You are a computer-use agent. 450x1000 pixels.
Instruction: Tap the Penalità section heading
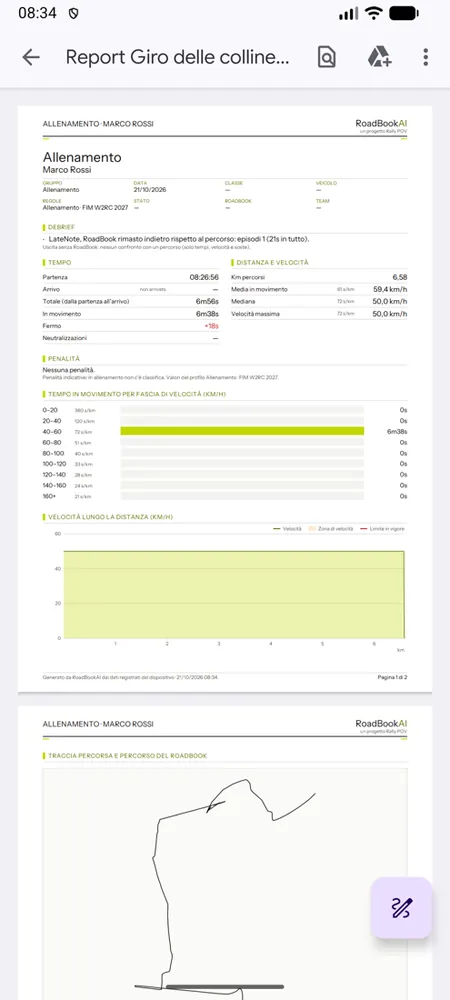pos(63,359)
